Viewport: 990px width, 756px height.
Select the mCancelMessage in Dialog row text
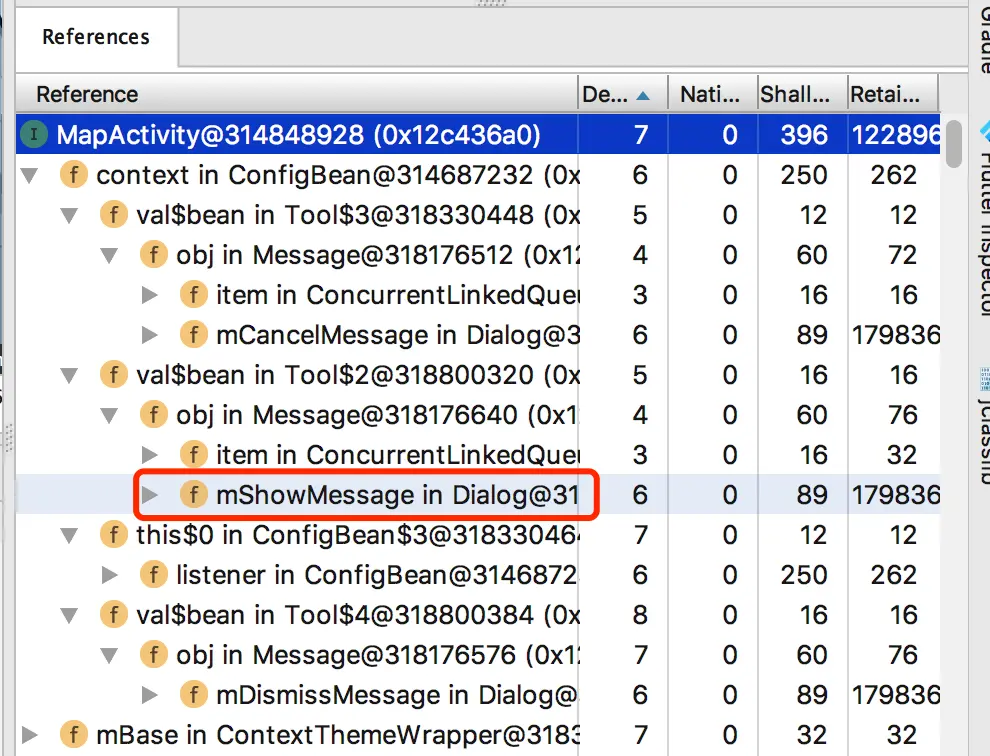398,335
